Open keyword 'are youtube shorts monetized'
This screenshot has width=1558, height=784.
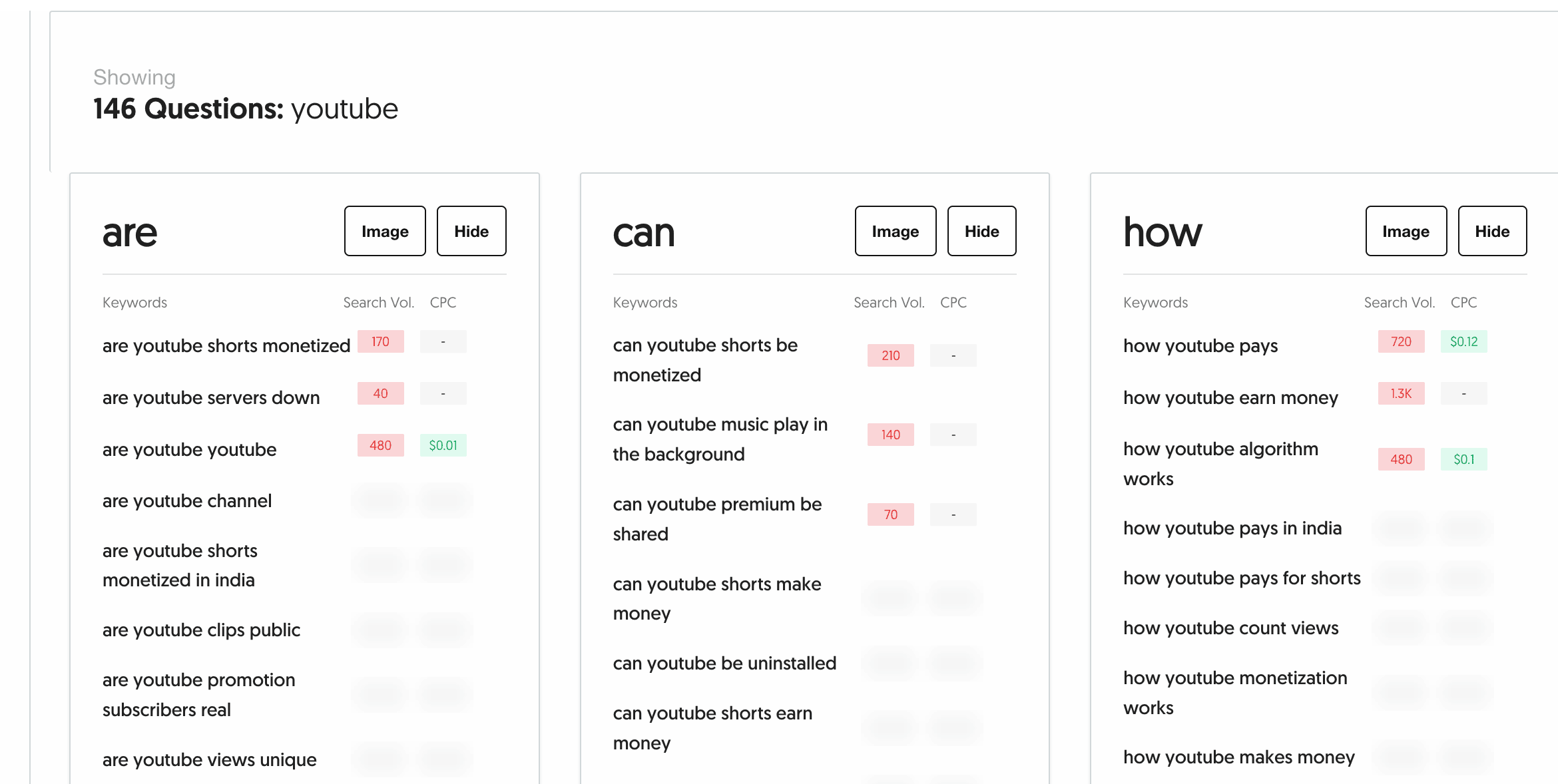[x=226, y=345]
